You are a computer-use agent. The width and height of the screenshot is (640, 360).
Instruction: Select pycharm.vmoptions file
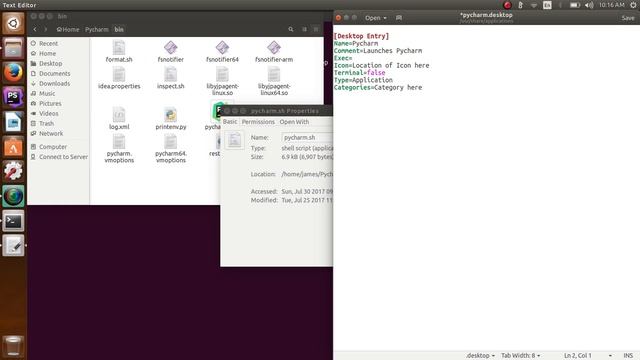(x=119, y=149)
